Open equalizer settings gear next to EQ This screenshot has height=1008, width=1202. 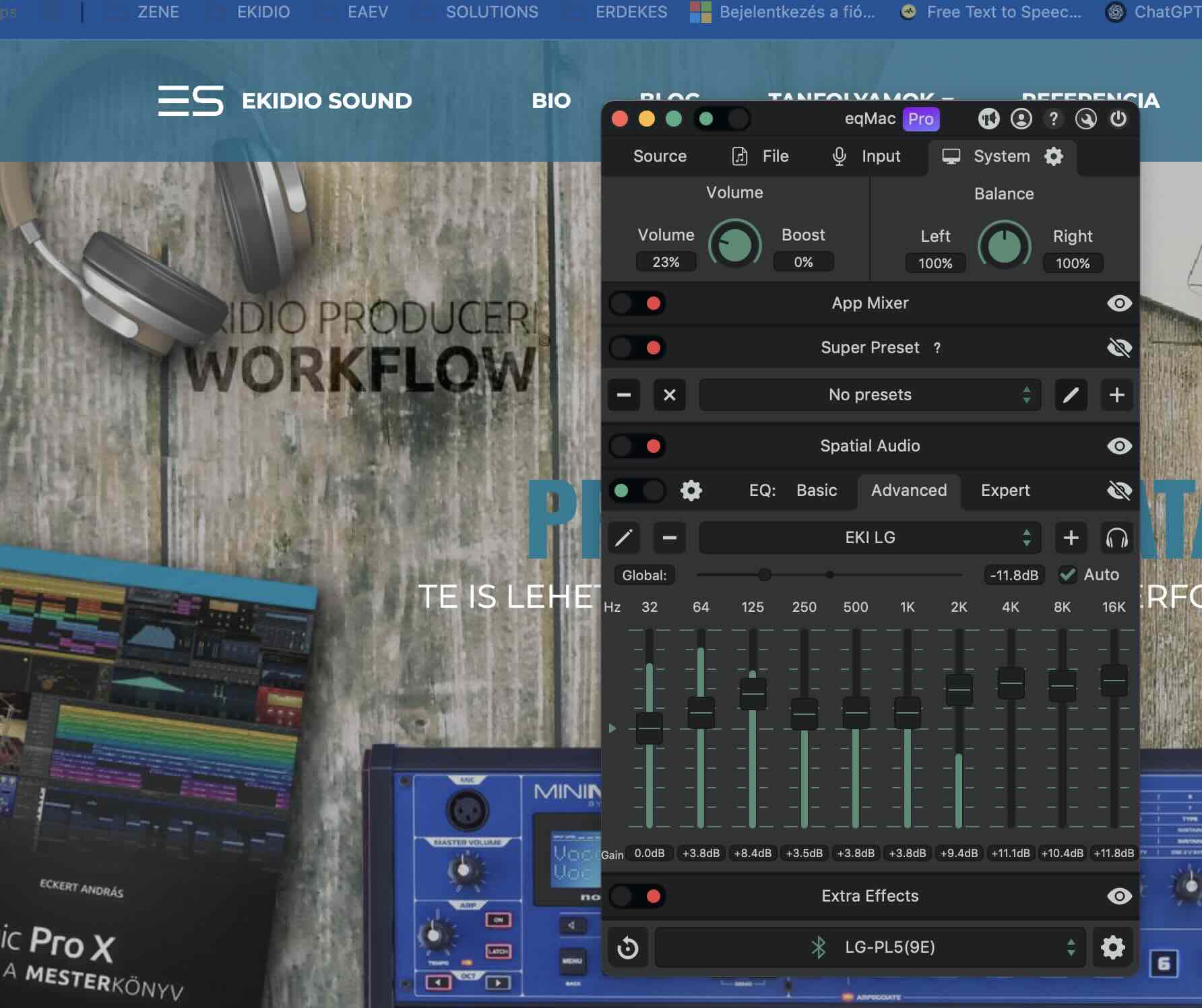691,491
